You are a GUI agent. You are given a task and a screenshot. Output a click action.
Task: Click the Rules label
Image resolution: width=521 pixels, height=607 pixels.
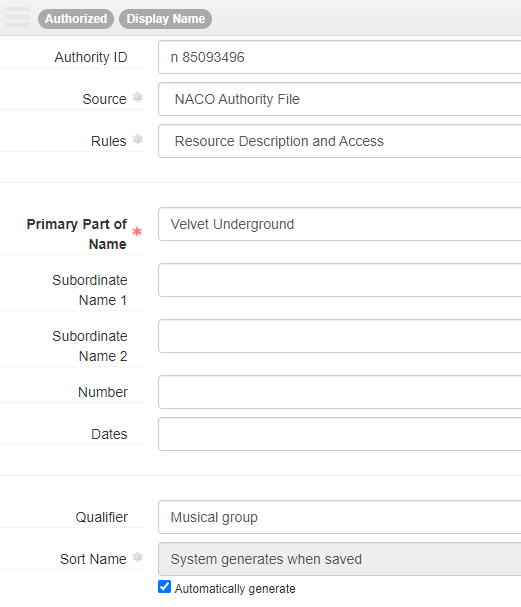[x=109, y=141]
